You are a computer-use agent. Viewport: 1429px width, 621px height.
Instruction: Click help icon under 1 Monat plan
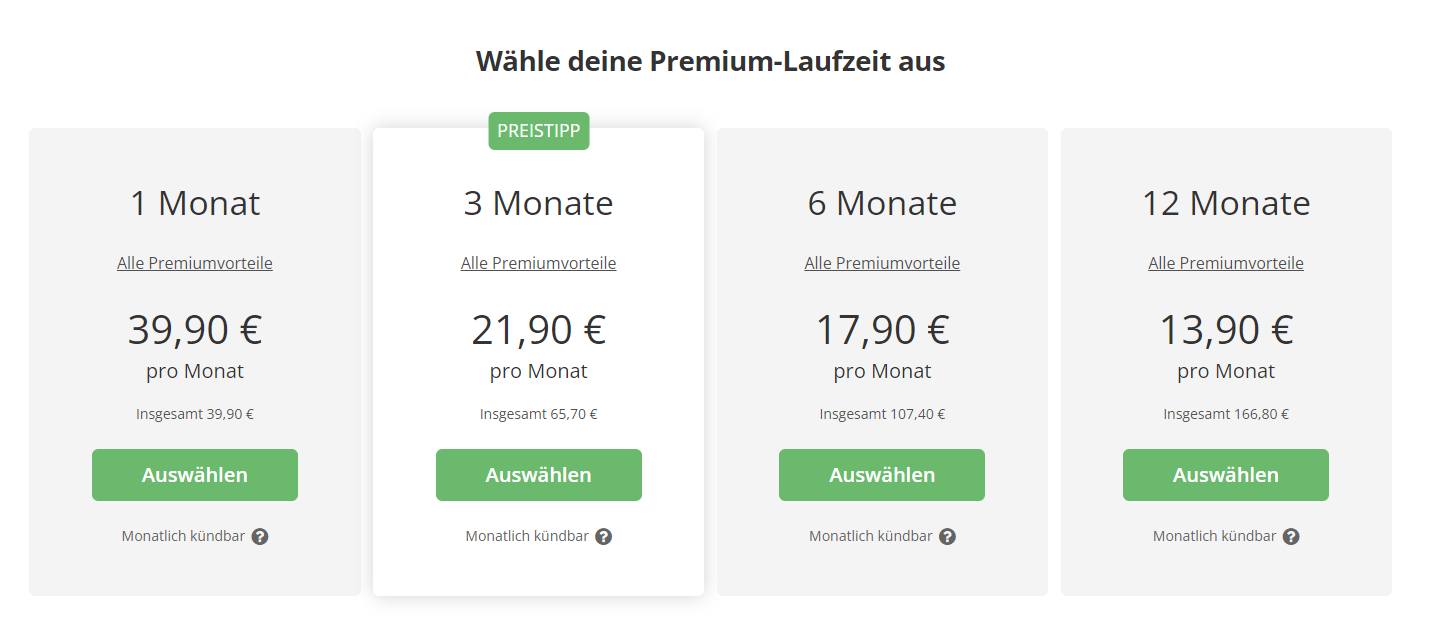[x=260, y=536]
